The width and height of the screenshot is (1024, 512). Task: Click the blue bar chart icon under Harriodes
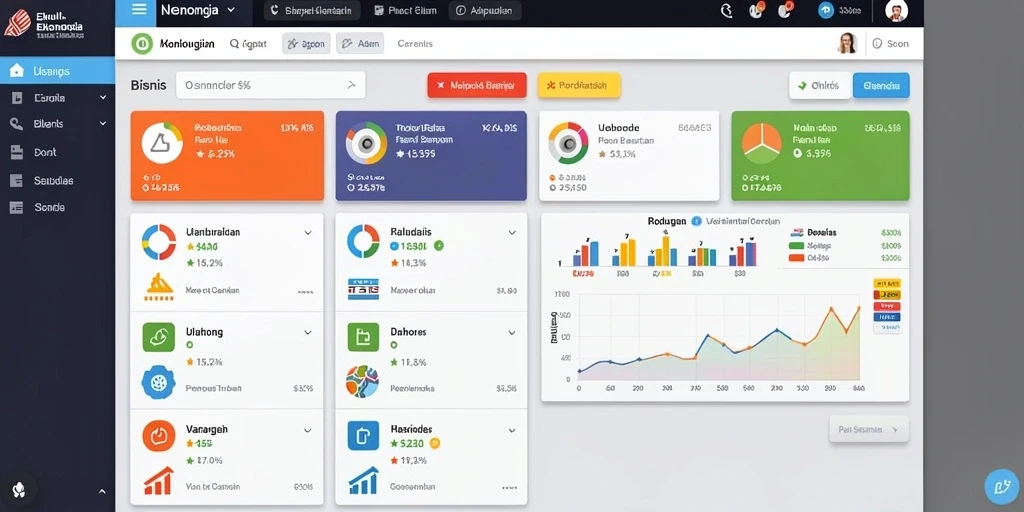tap(363, 481)
